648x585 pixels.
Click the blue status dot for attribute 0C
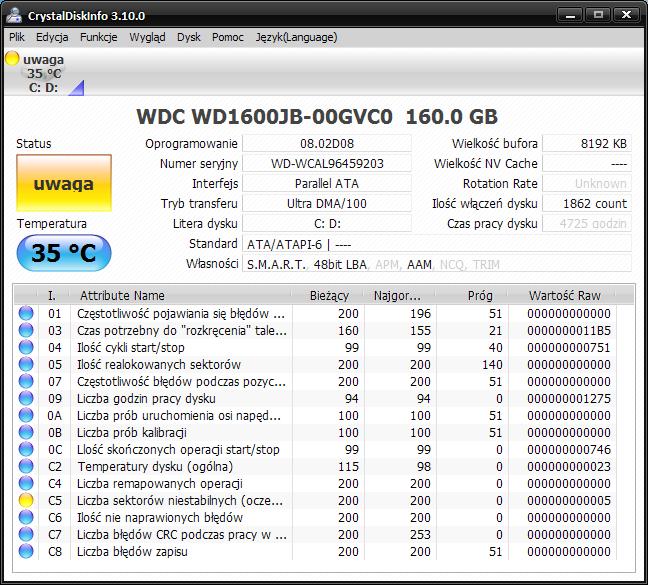coord(26,449)
